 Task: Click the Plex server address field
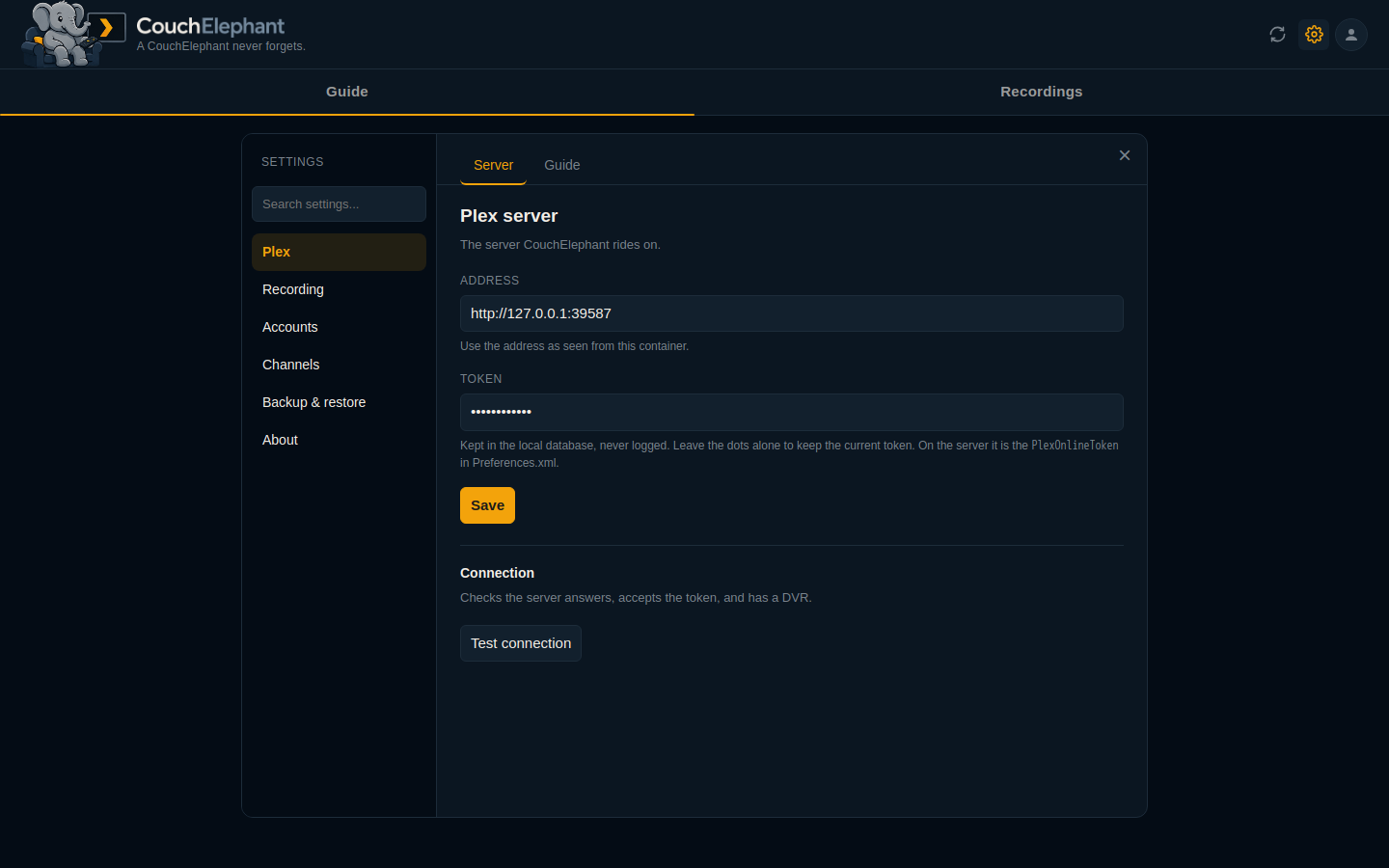click(792, 313)
